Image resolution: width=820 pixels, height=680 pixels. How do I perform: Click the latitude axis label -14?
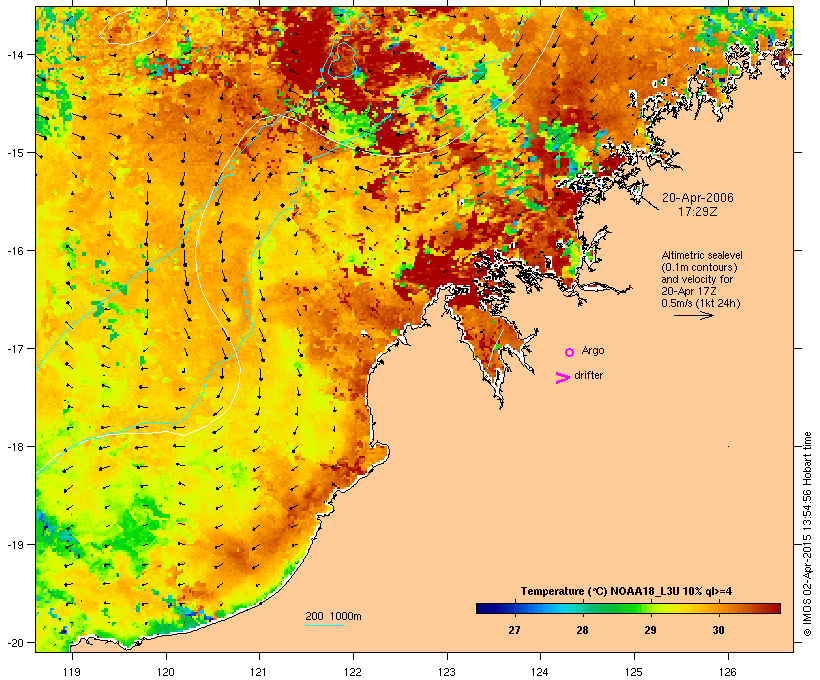(14, 54)
